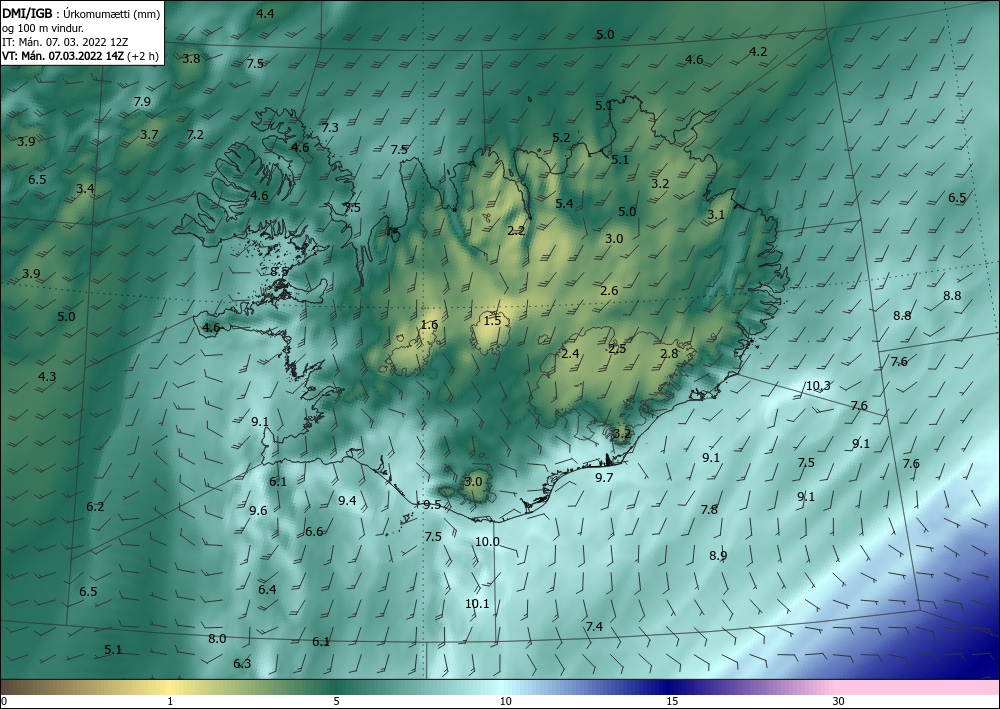Click the 2.4 value over Vatnajökull
Image resolution: width=1000 pixels, height=709 pixels.
tap(570, 354)
